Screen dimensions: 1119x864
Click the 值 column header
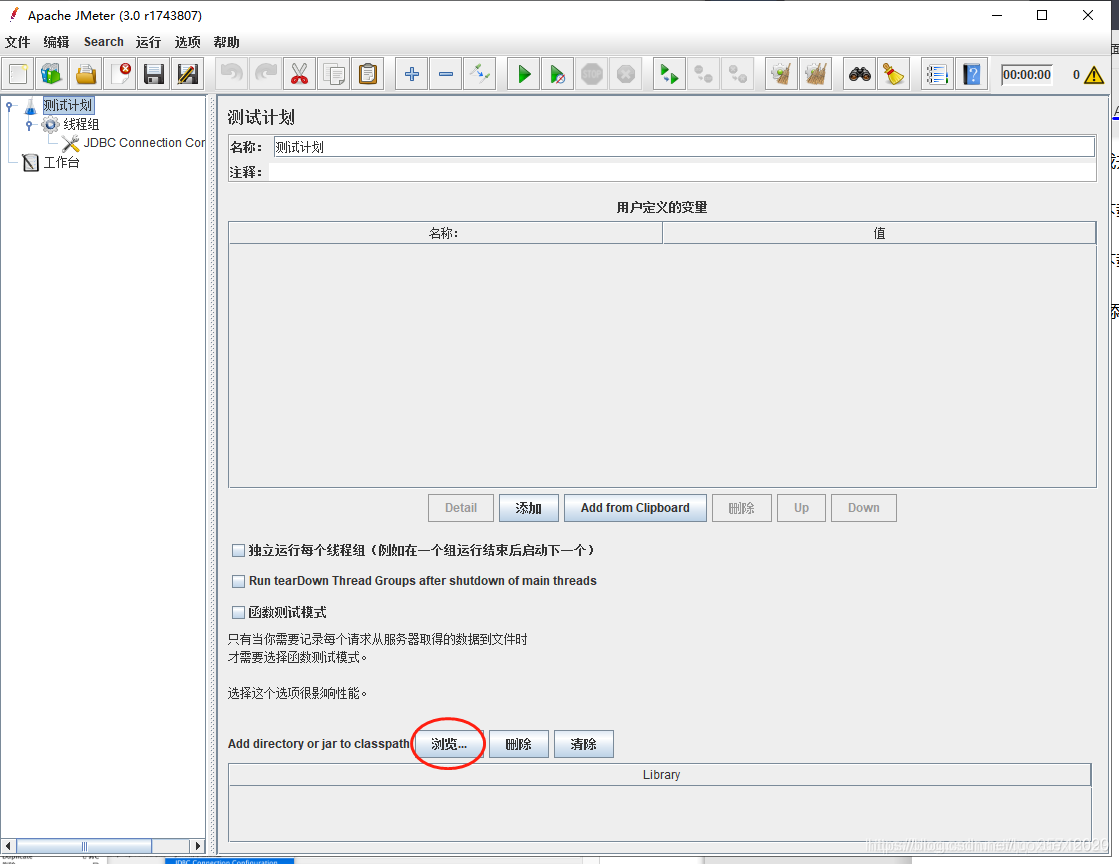pyautogui.click(x=879, y=233)
